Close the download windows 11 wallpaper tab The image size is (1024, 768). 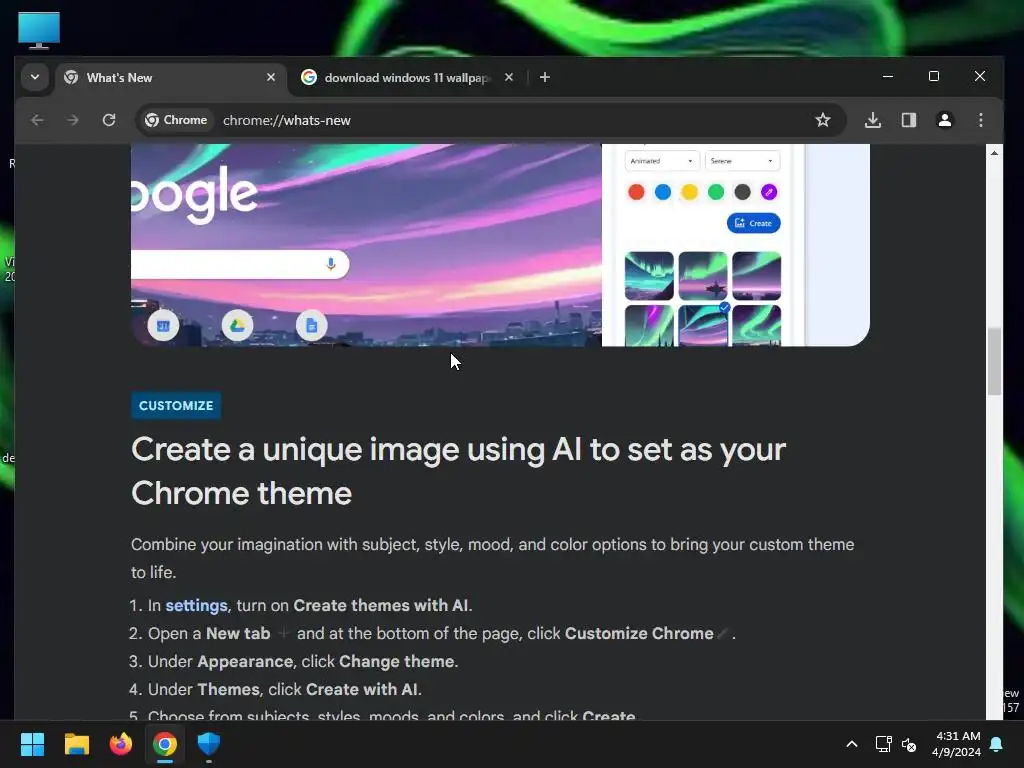pyautogui.click(x=509, y=77)
